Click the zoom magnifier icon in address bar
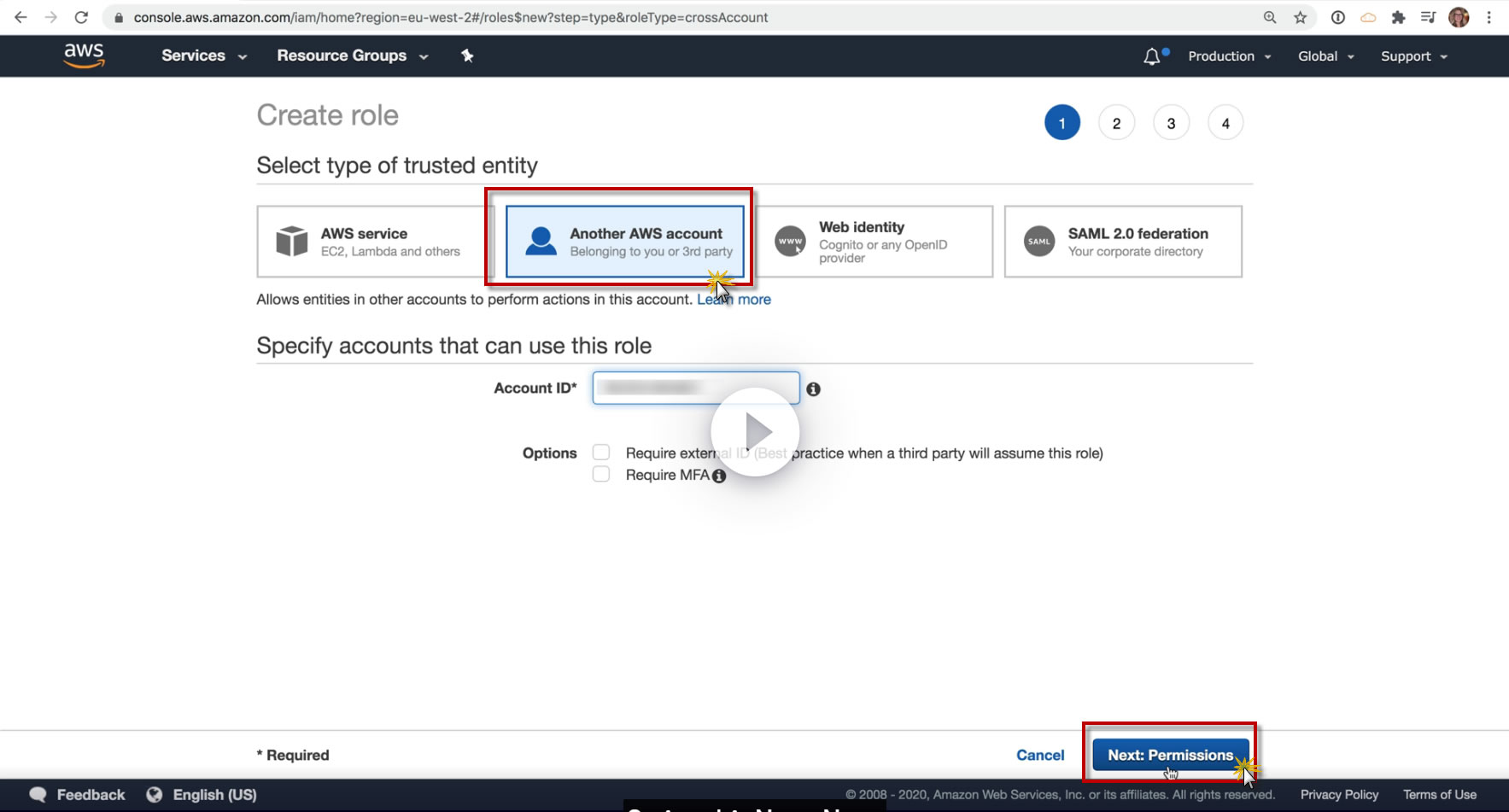The height and width of the screenshot is (812, 1509). [1270, 17]
